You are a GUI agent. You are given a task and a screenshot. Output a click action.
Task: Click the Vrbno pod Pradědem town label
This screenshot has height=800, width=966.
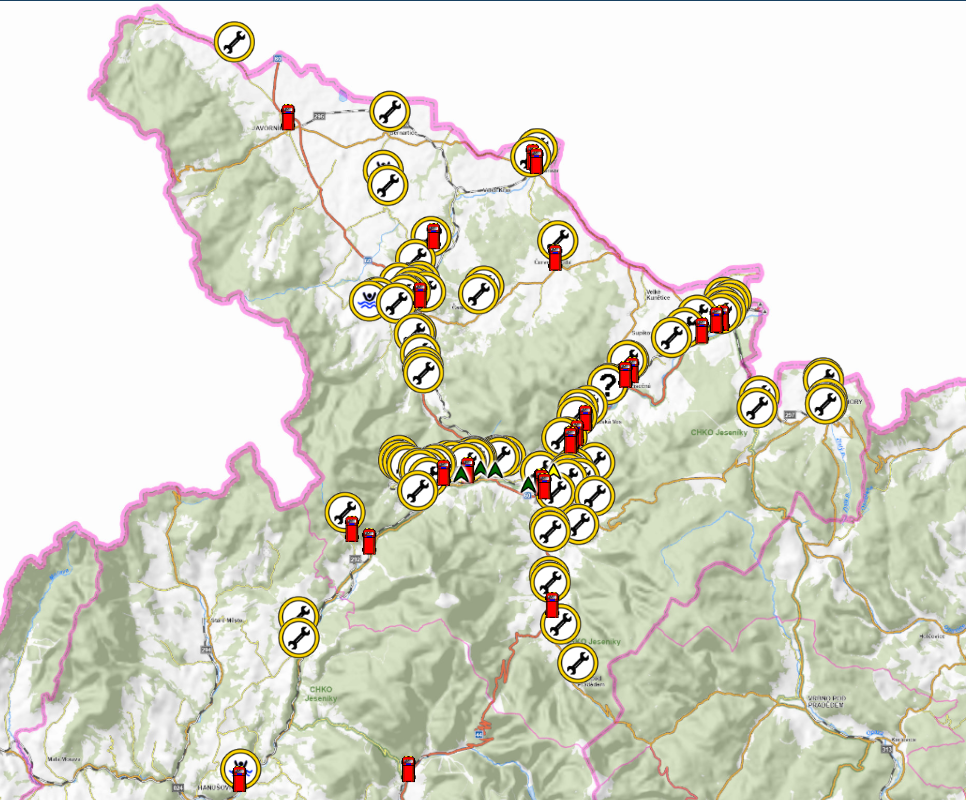click(x=826, y=700)
